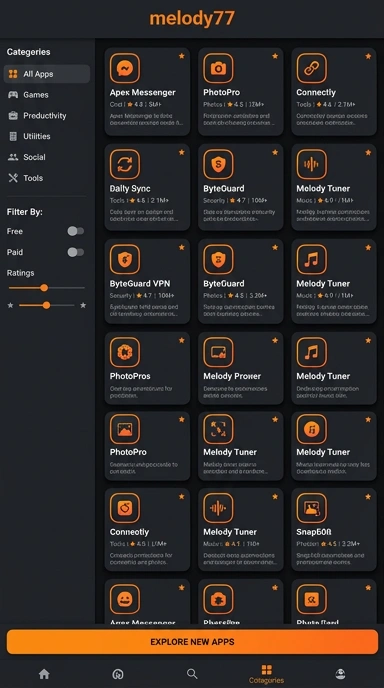Tap the Tools wrench icon
Image resolution: width=384 pixels, height=688 pixels.
tap(13, 178)
